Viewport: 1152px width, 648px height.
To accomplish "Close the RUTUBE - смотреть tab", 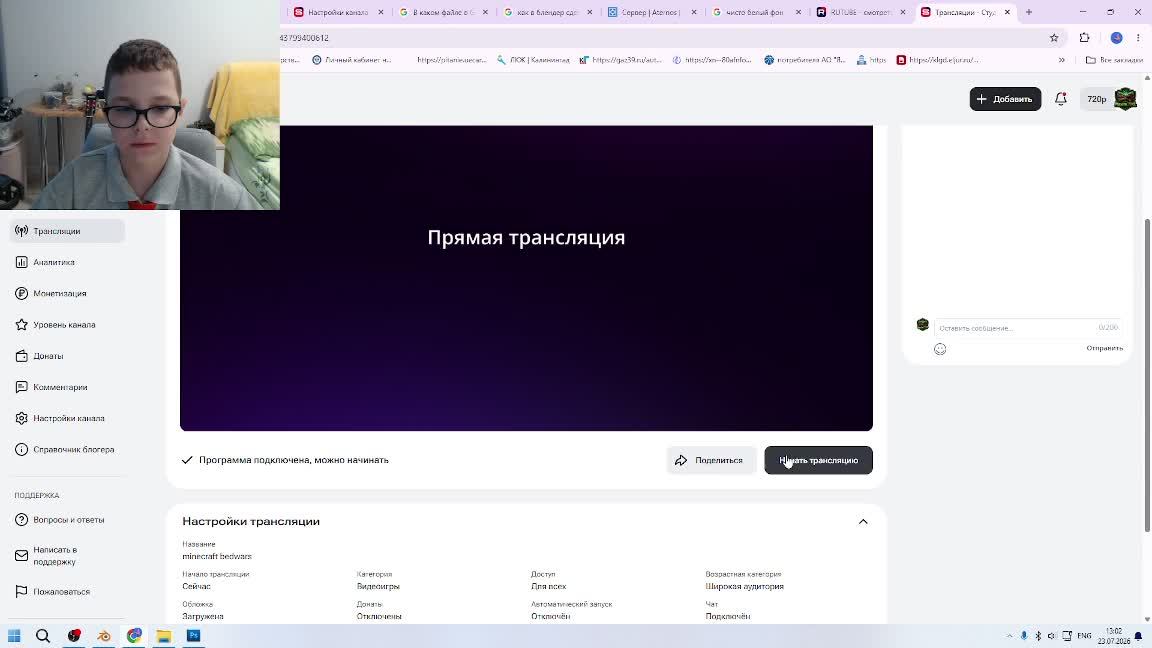I will click(x=903, y=12).
